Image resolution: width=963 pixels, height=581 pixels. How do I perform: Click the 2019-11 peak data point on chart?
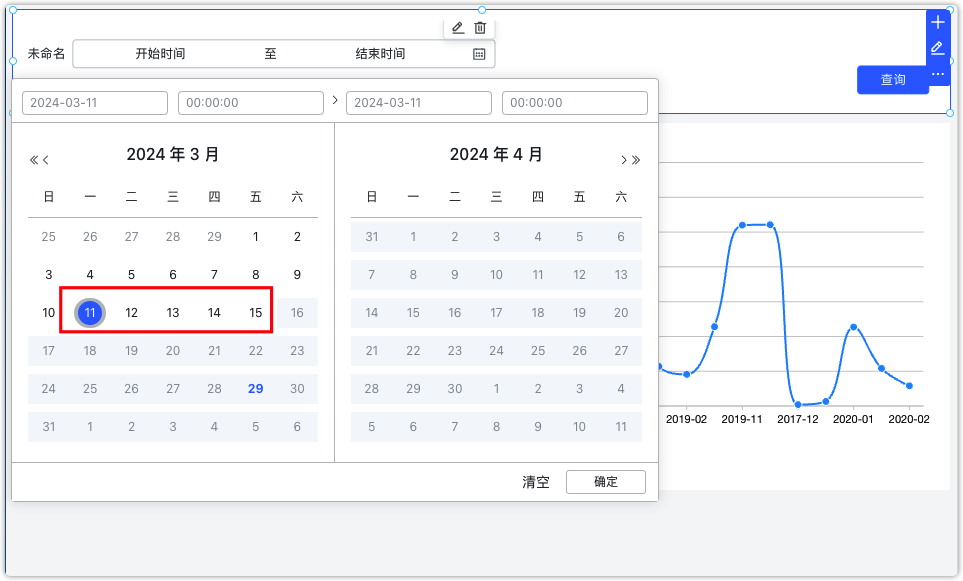coord(742,225)
